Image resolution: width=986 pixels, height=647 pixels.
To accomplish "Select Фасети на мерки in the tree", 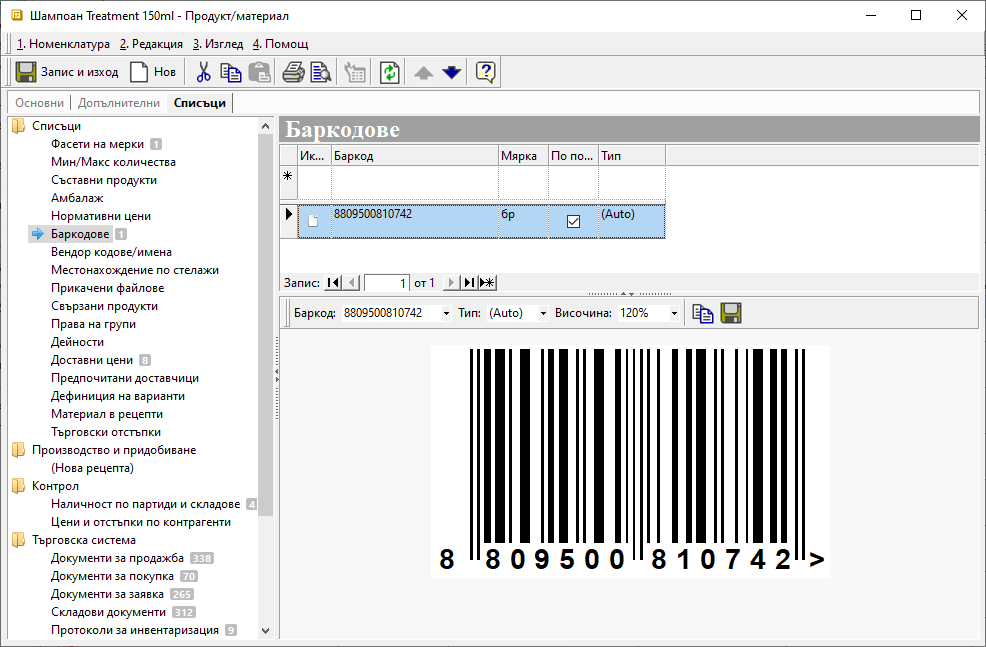I will point(97,144).
